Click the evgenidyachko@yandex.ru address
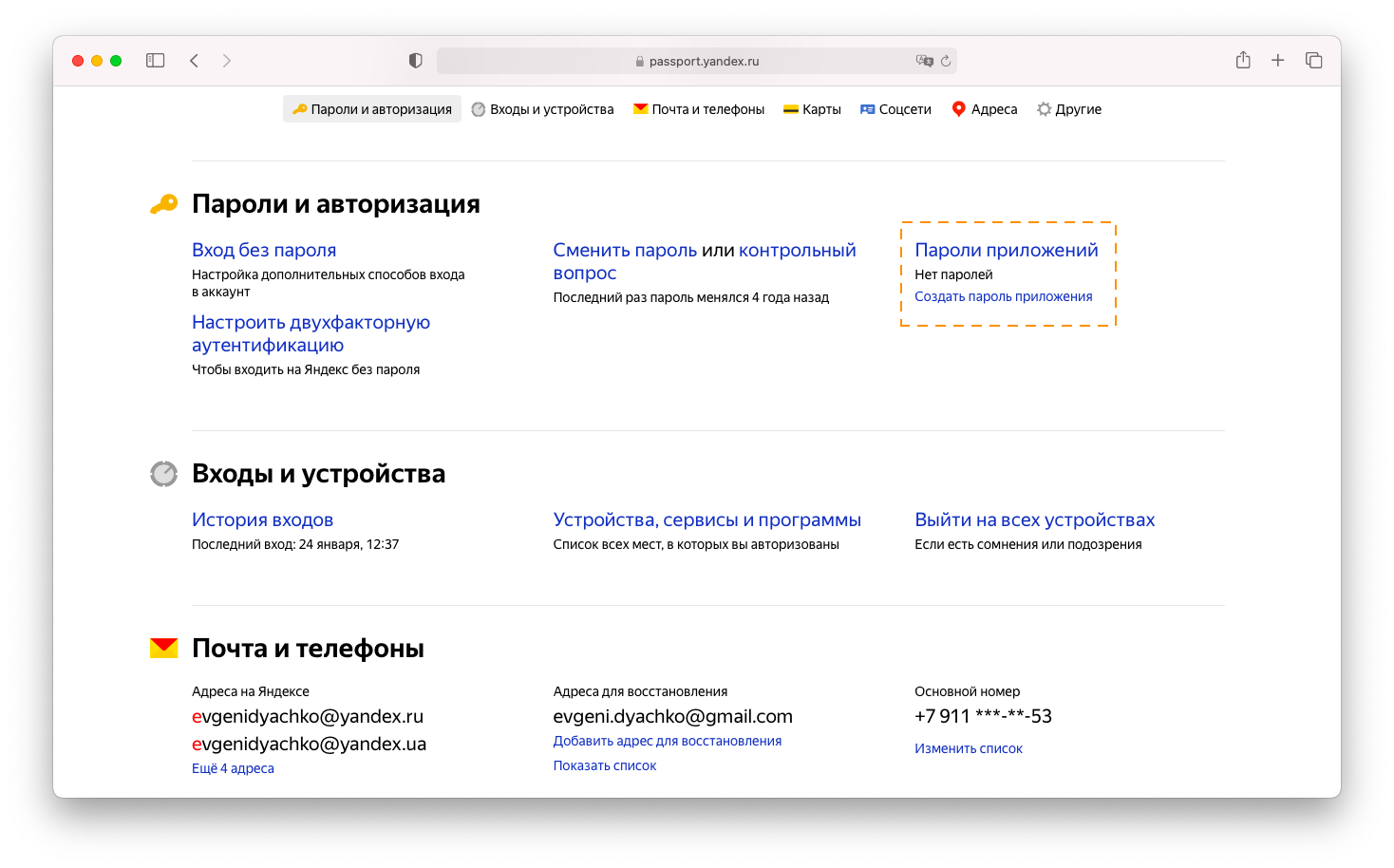Viewport: 1394px width, 868px height. coord(308,716)
